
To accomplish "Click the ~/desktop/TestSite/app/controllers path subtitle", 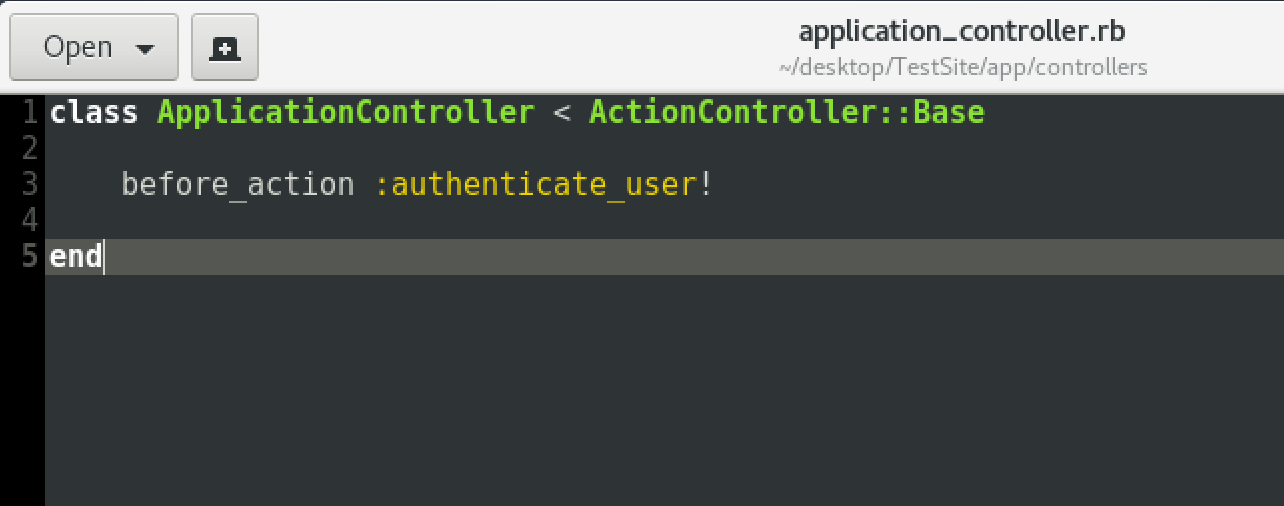I will (962, 67).
